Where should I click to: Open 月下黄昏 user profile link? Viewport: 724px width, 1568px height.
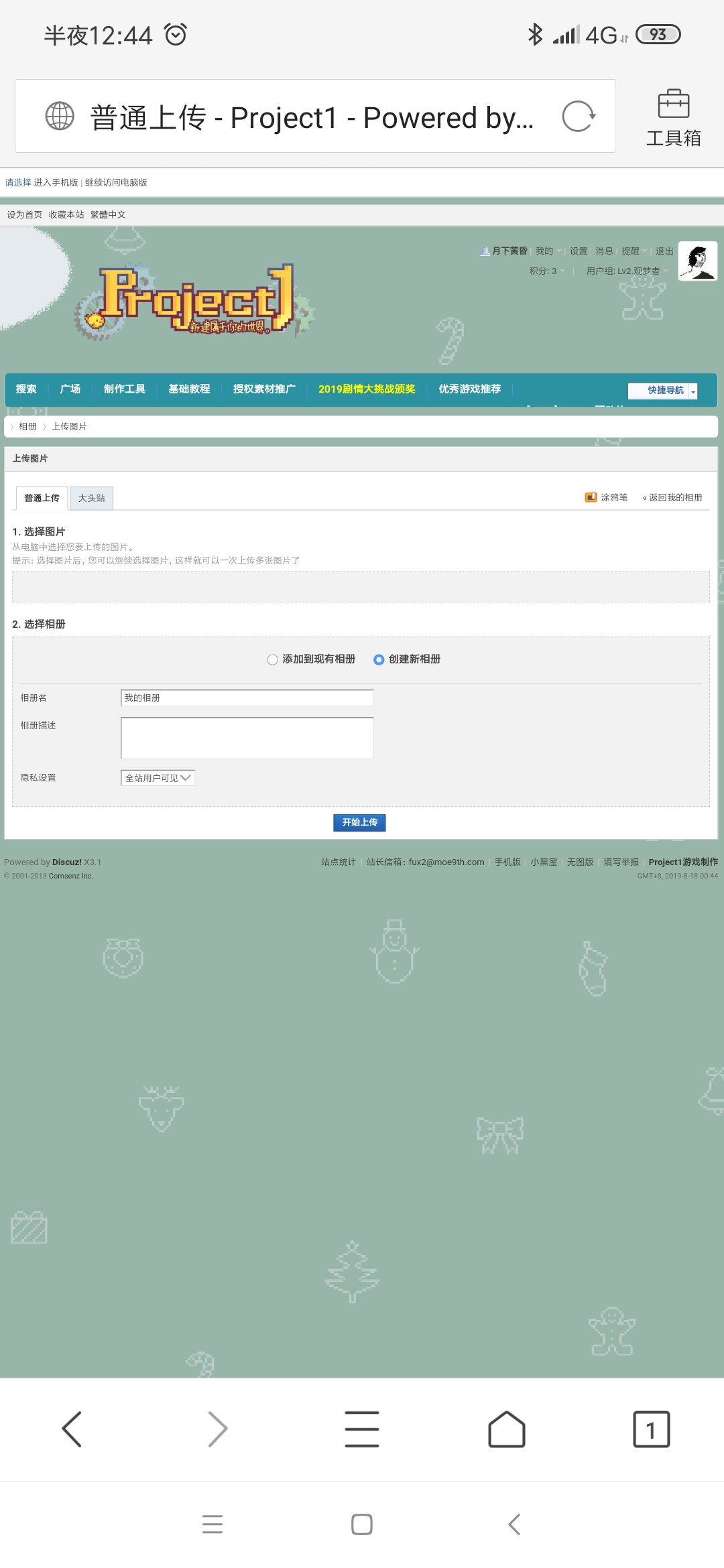click(x=509, y=251)
